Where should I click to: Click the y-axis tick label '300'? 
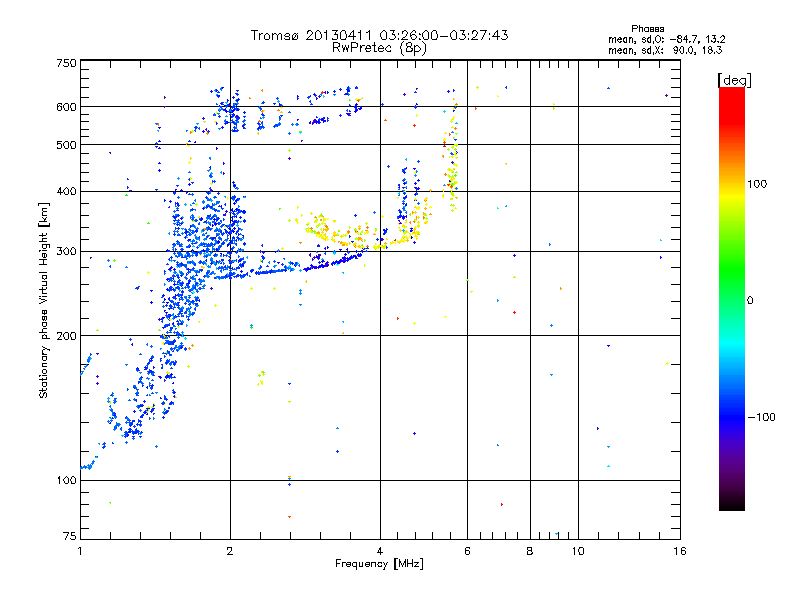tap(66, 252)
